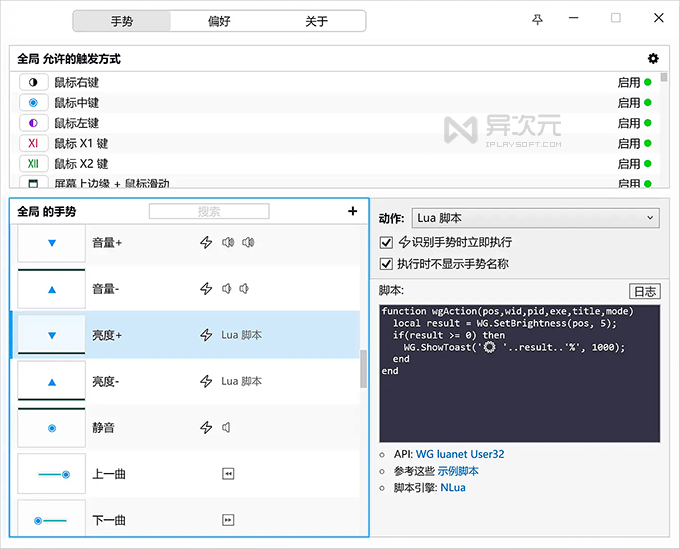Pin the window on top
This screenshot has height=549, width=680.
tap(537, 19)
